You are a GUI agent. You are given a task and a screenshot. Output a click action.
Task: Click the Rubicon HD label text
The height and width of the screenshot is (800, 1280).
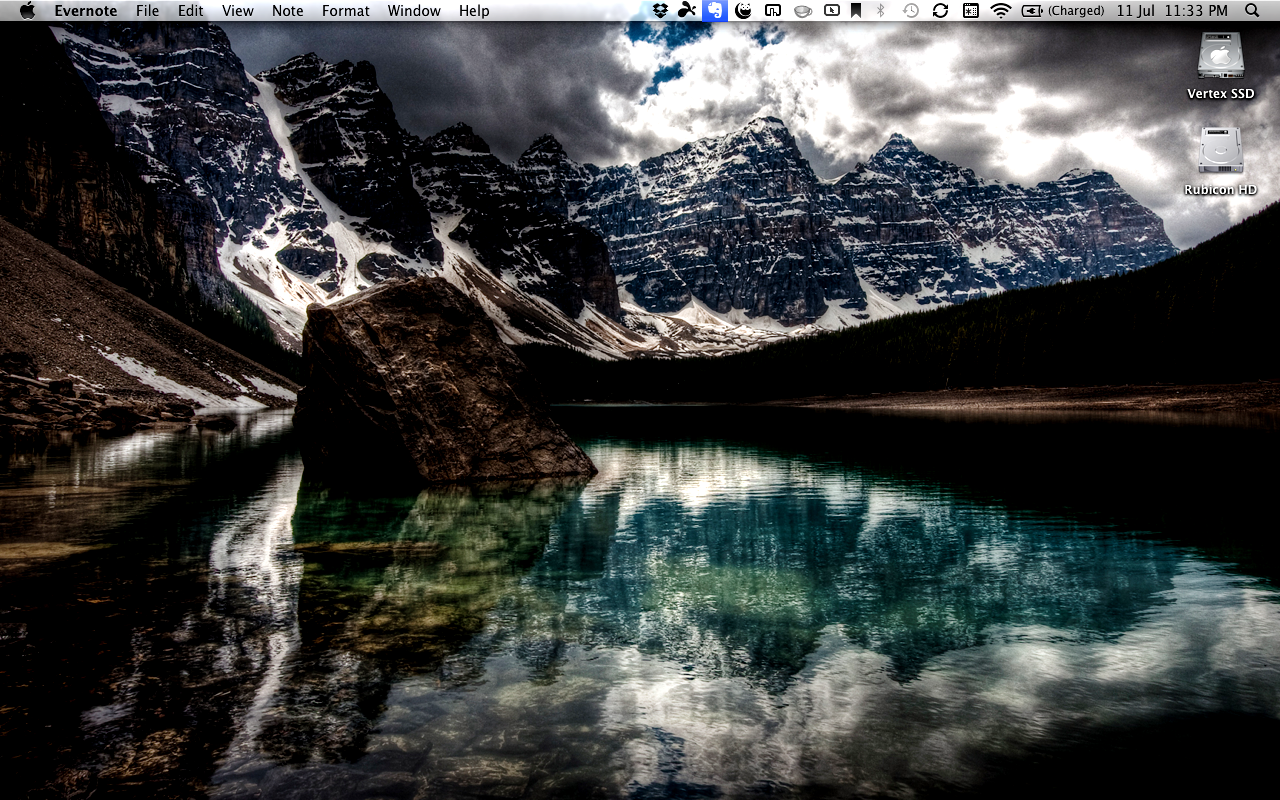(x=1221, y=190)
